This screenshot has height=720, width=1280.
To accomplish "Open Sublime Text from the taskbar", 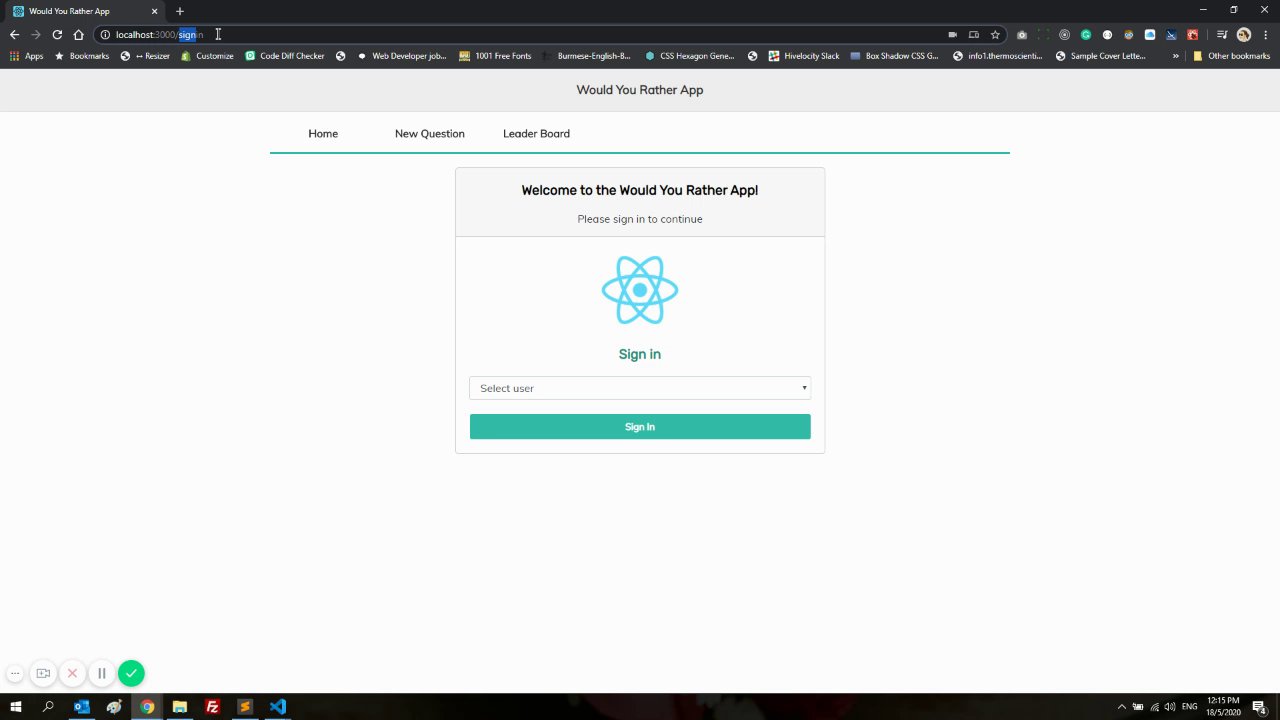I will [245, 707].
